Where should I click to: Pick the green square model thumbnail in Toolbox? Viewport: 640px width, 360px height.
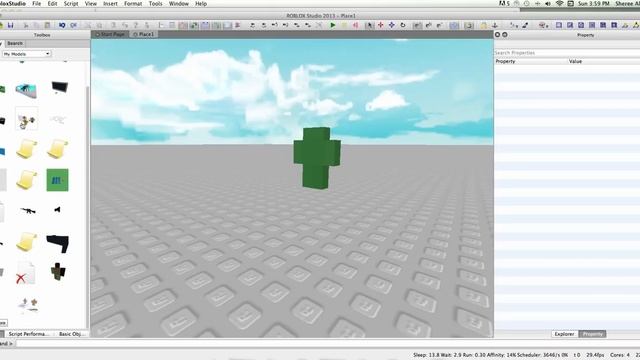[x=58, y=180]
